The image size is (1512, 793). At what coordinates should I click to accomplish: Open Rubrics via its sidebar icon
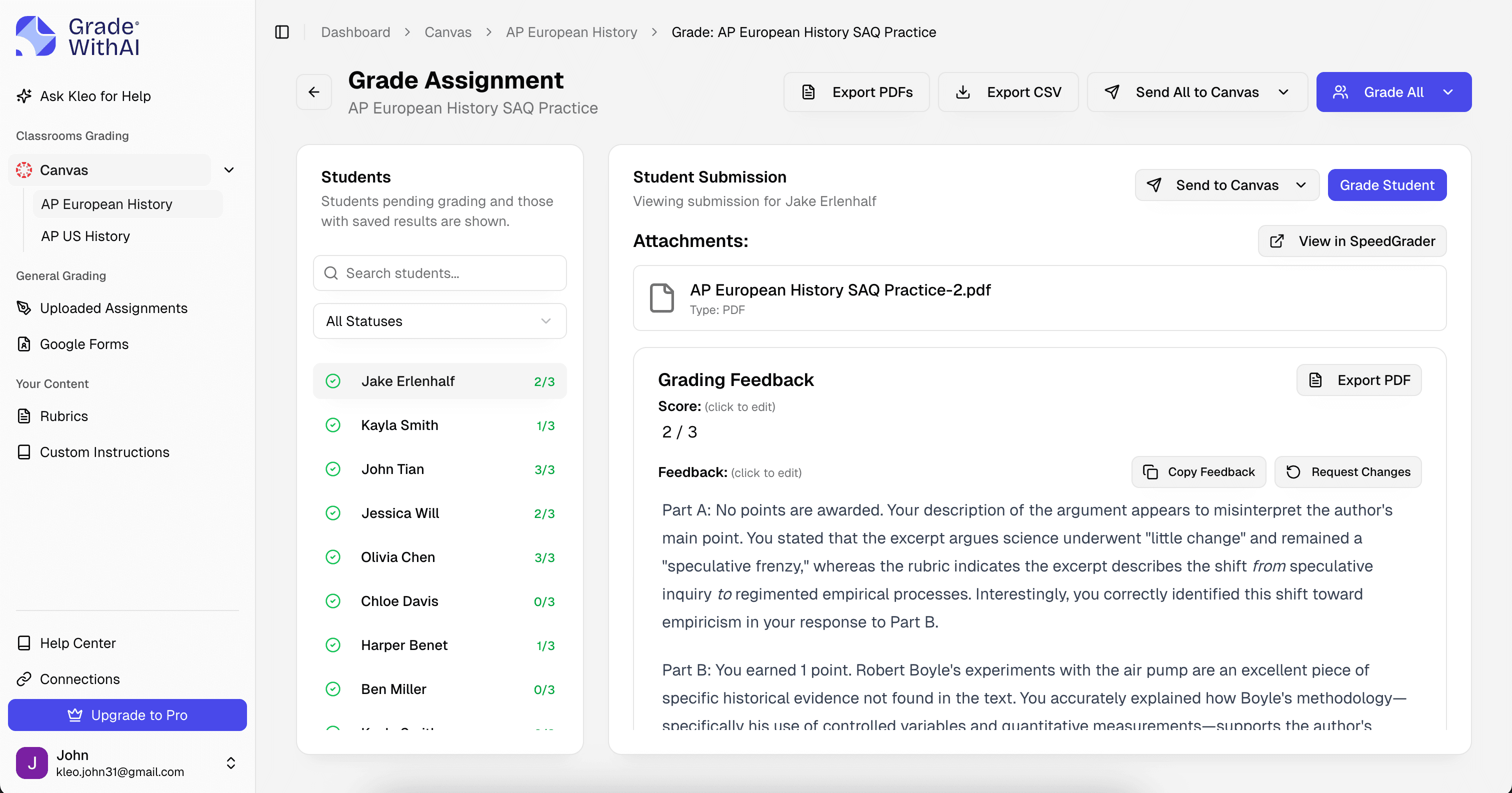coord(24,415)
